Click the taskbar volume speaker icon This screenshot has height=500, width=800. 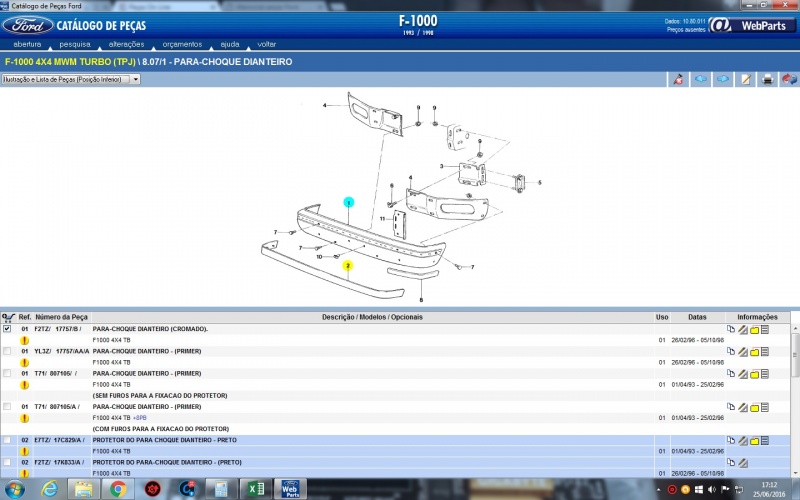(x=712, y=490)
